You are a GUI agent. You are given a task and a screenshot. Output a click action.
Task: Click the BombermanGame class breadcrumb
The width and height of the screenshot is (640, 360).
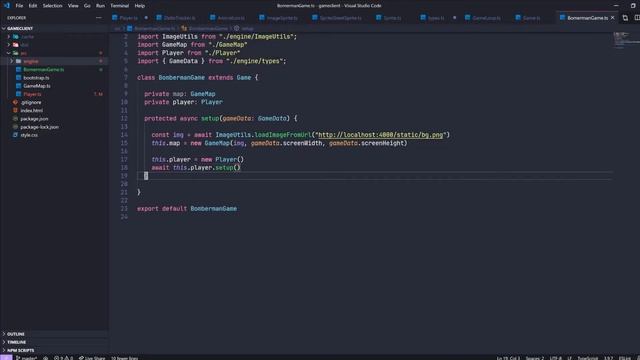tap(208, 29)
